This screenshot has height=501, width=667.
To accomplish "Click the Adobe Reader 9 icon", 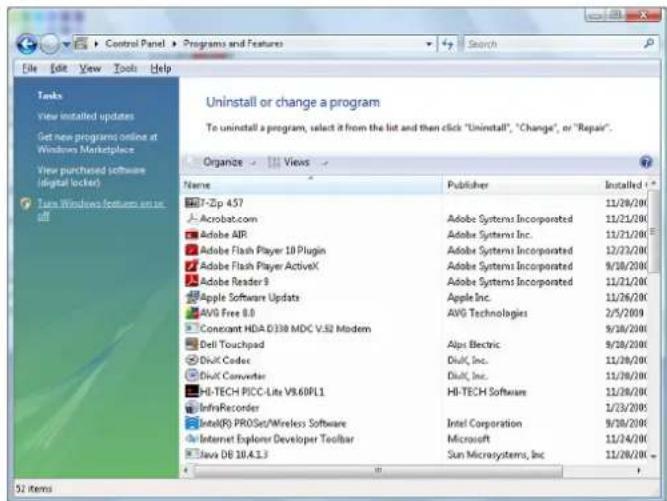I will point(192,281).
